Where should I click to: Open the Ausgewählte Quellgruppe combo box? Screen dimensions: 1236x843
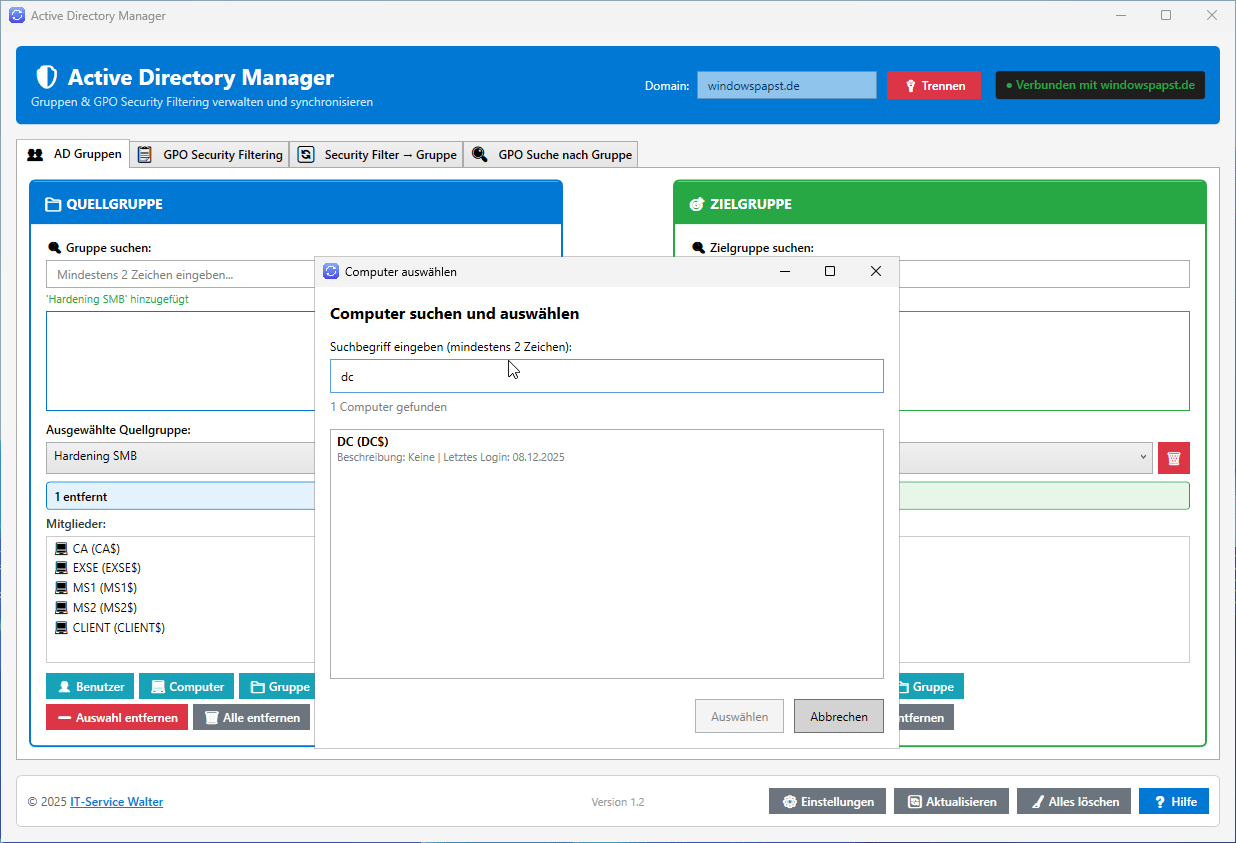pos(180,456)
